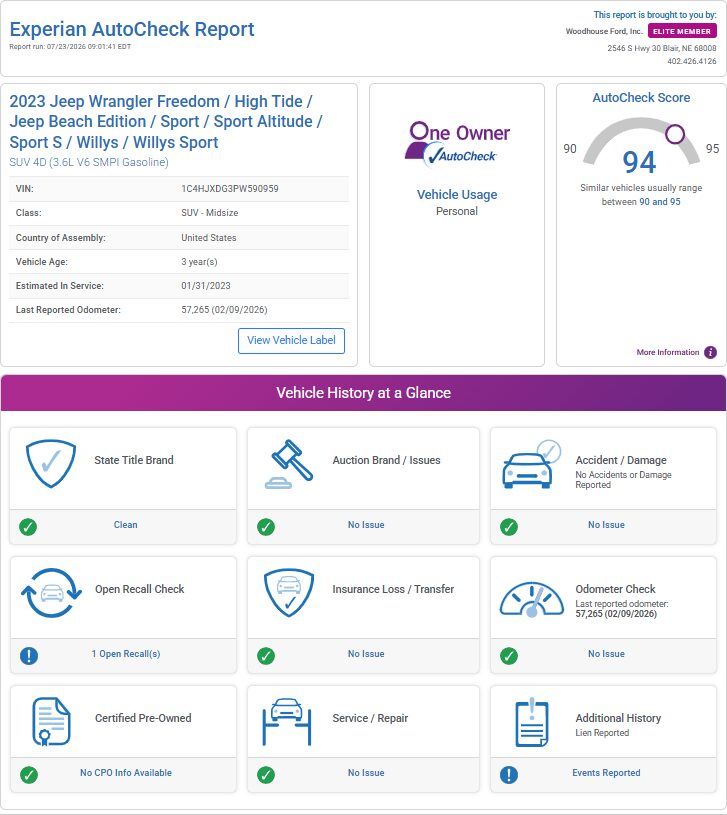Click No Issue under Accident / Damage
Screen dimensions: 727x815
[606, 525]
